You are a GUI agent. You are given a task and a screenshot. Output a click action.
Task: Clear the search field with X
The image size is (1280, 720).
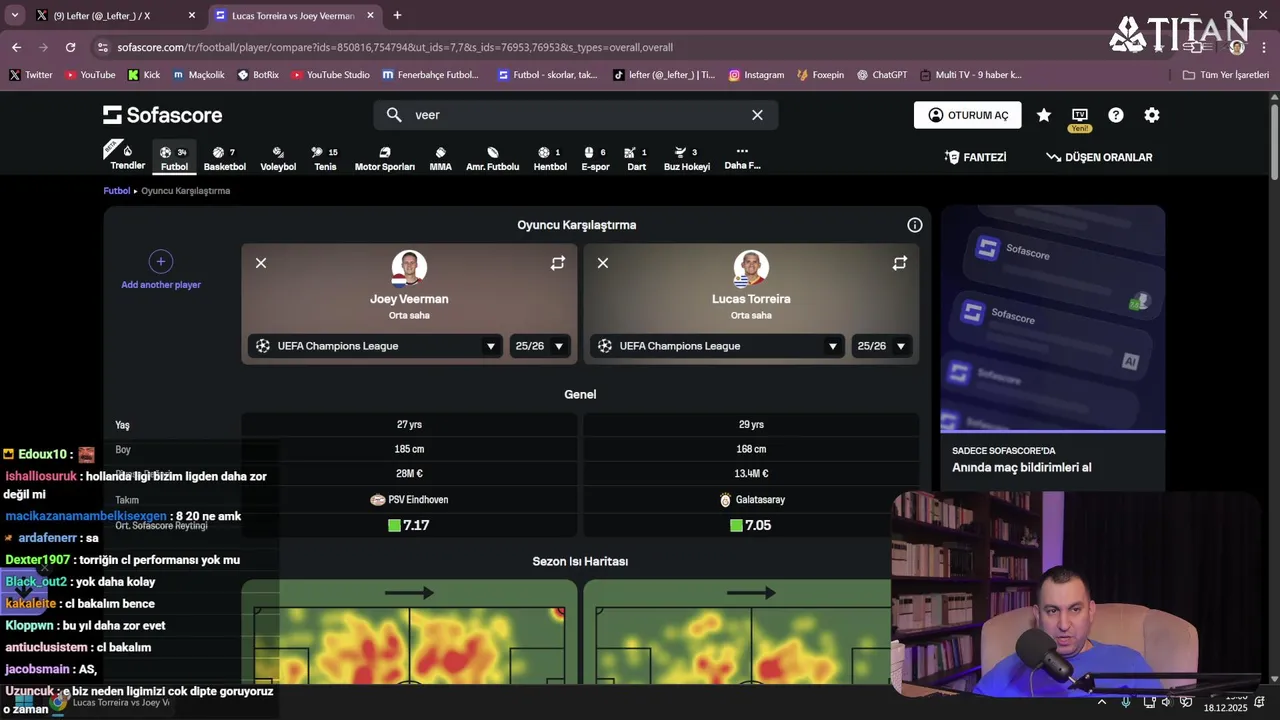coord(757,115)
